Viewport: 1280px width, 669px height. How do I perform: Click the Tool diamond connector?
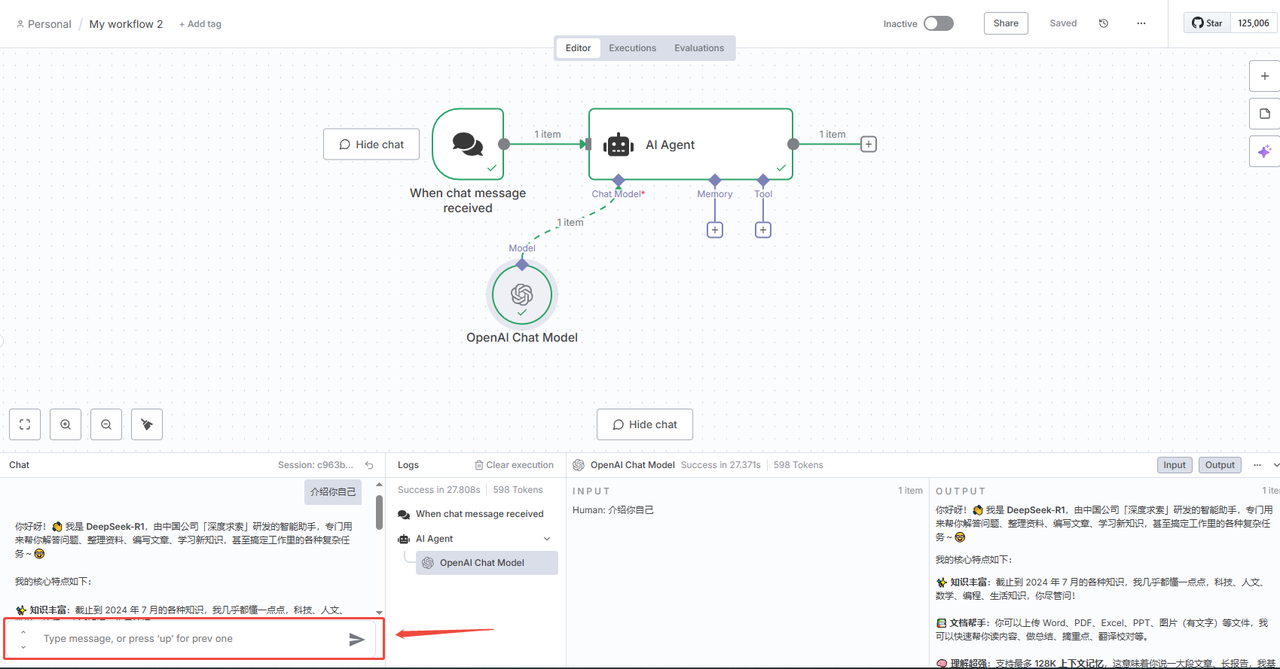[x=763, y=180]
